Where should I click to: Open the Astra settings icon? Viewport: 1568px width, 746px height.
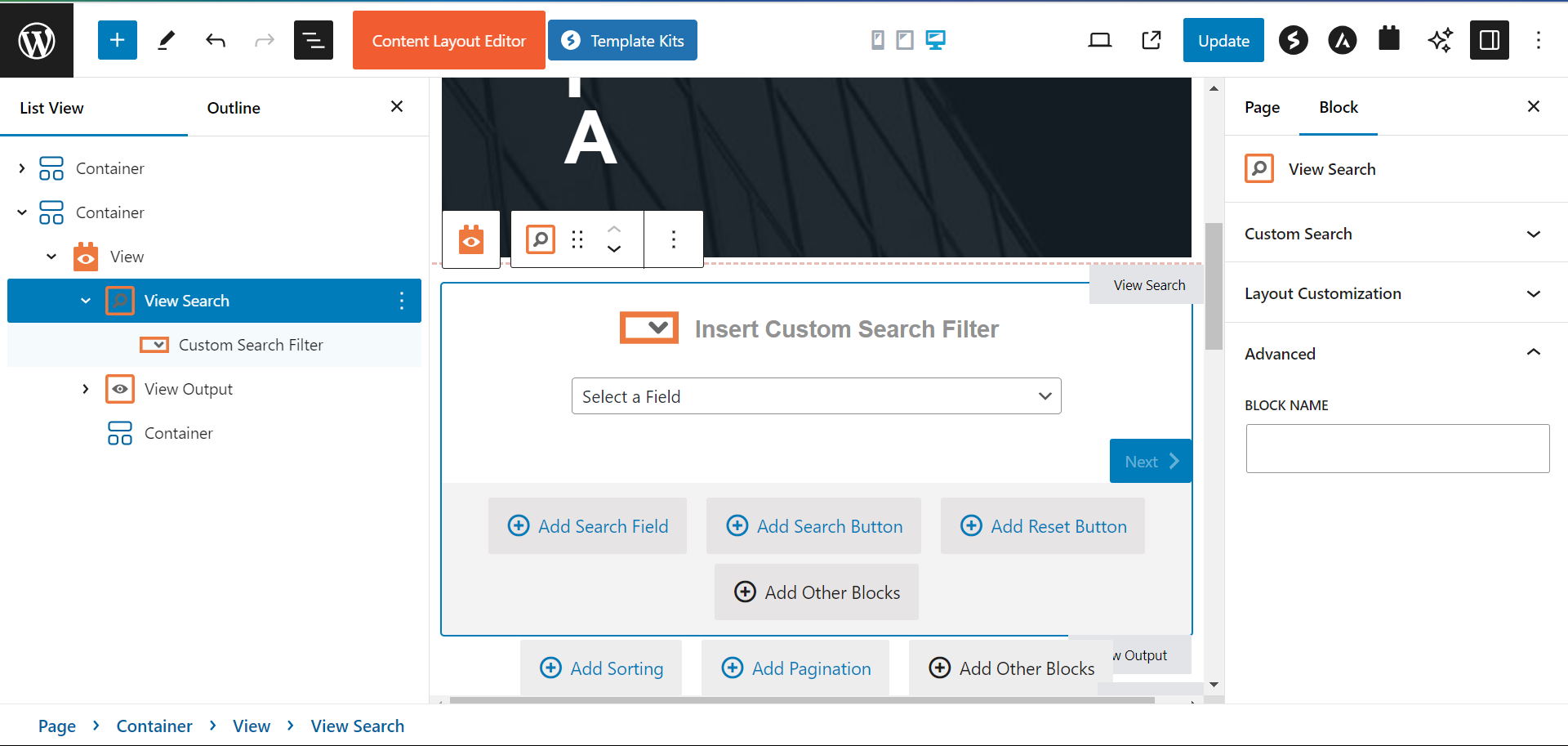[1342, 40]
